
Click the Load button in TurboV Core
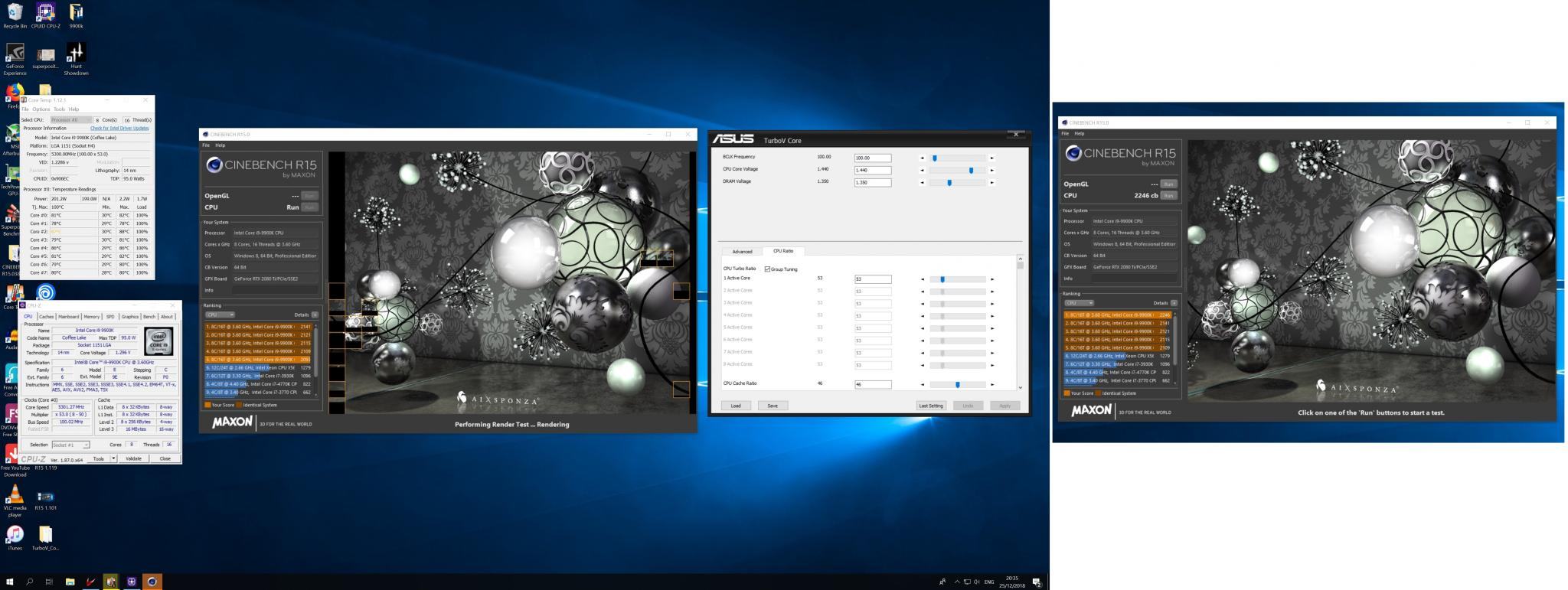point(736,406)
